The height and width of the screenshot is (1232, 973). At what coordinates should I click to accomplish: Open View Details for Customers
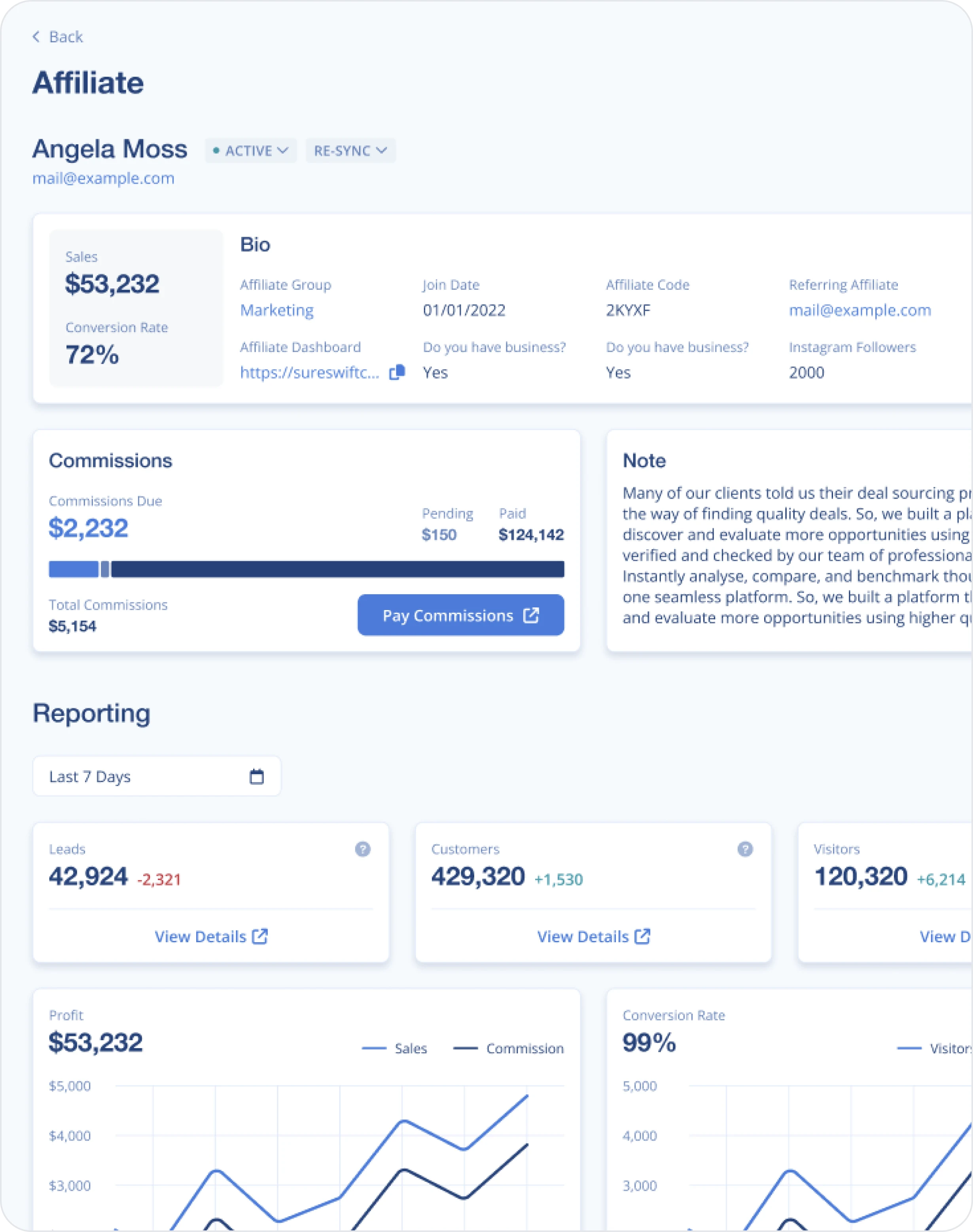[594, 937]
